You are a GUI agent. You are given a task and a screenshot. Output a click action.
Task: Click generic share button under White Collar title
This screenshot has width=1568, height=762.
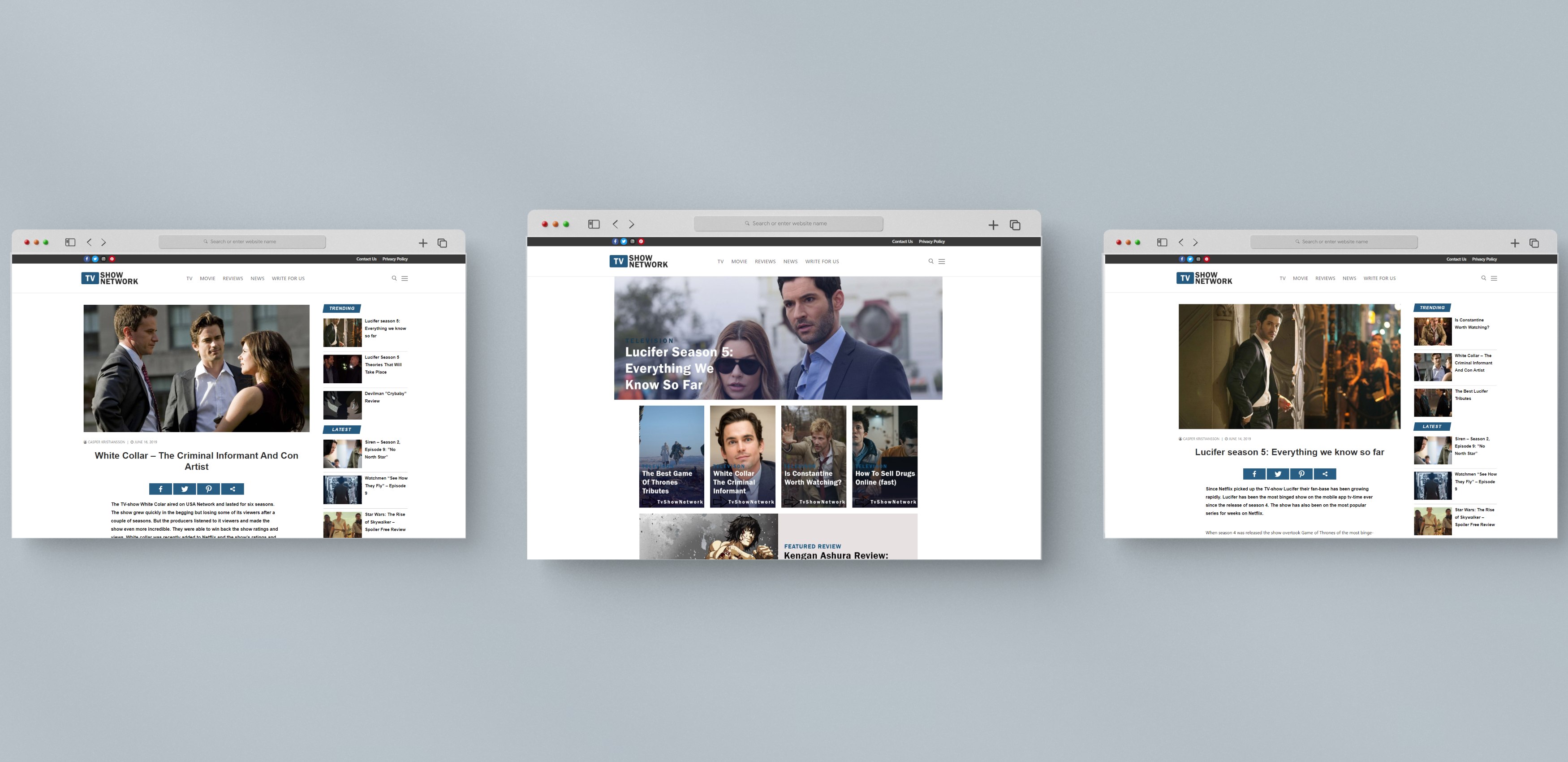[233, 489]
